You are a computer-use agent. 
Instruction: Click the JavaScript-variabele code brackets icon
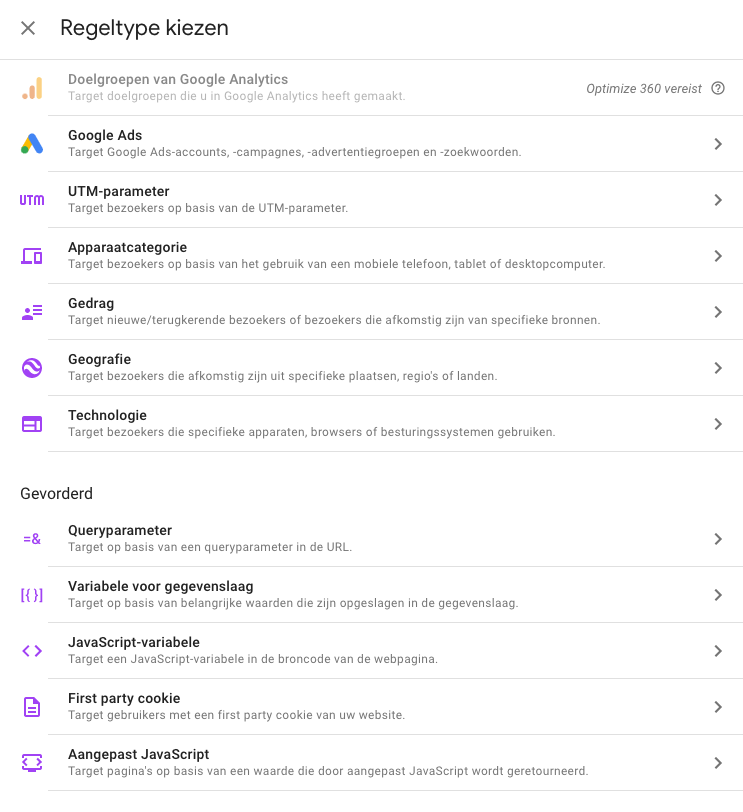(32, 651)
